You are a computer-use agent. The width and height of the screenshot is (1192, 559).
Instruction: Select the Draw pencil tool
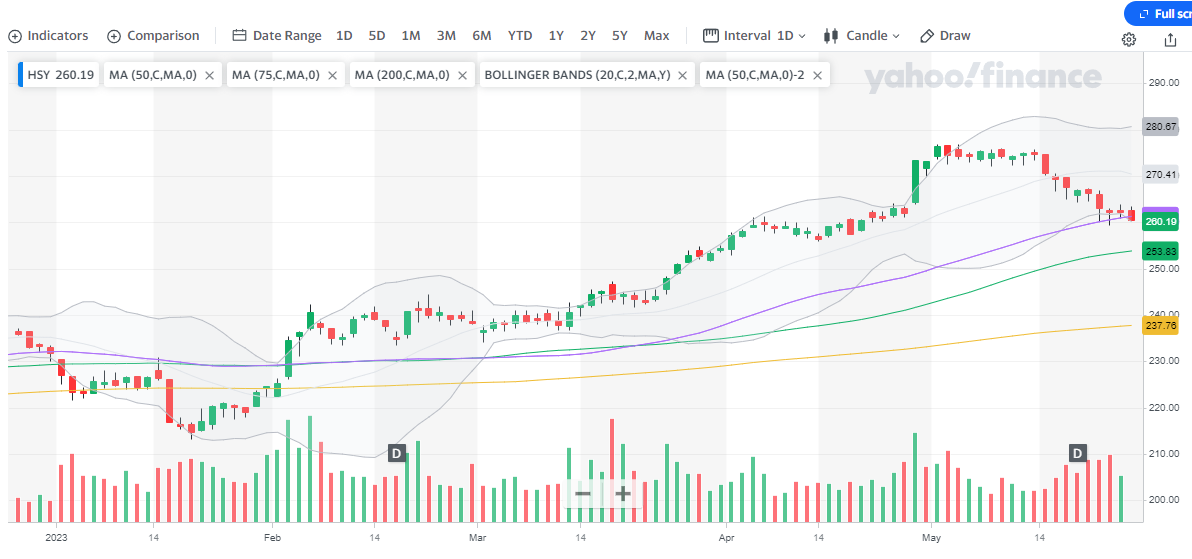click(x=944, y=36)
